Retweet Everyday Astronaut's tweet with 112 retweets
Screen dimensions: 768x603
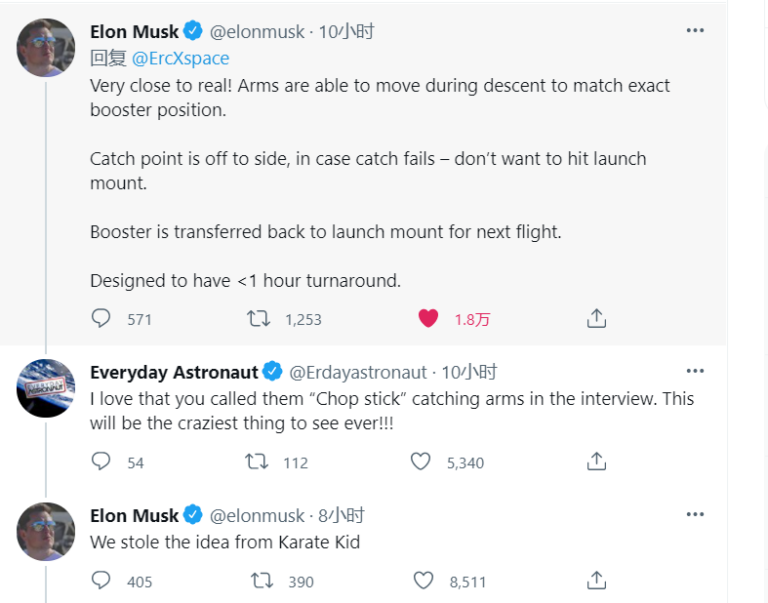(x=257, y=461)
